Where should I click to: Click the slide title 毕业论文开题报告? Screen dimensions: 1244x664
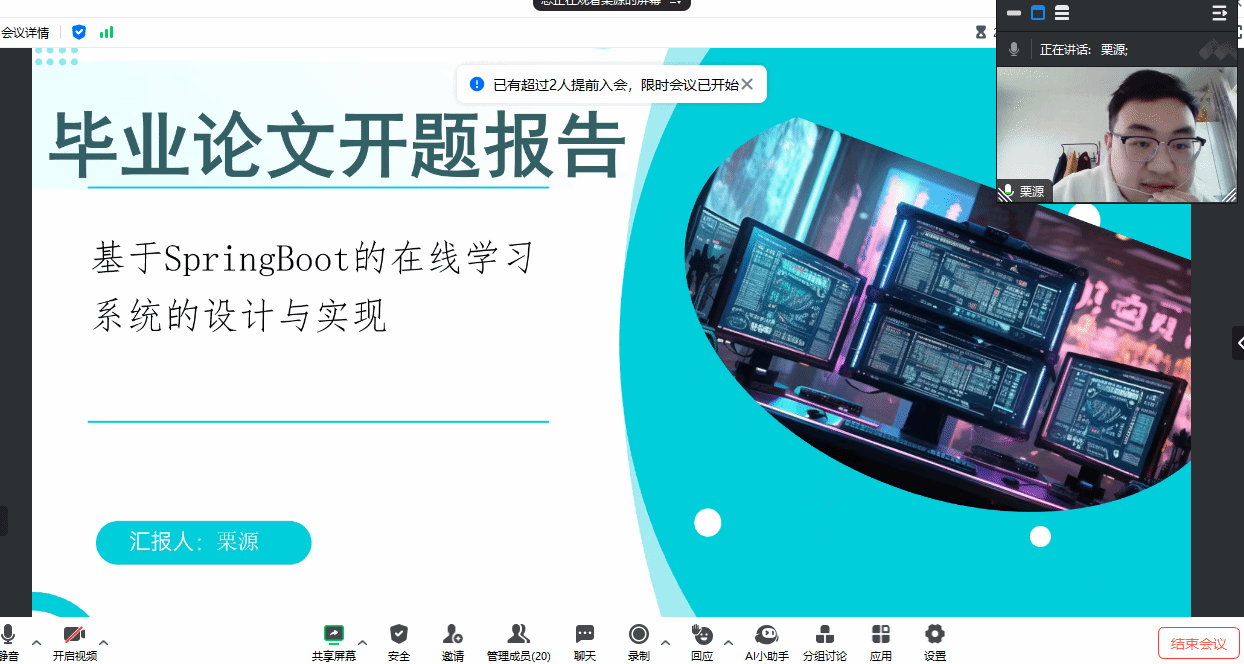click(337, 145)
